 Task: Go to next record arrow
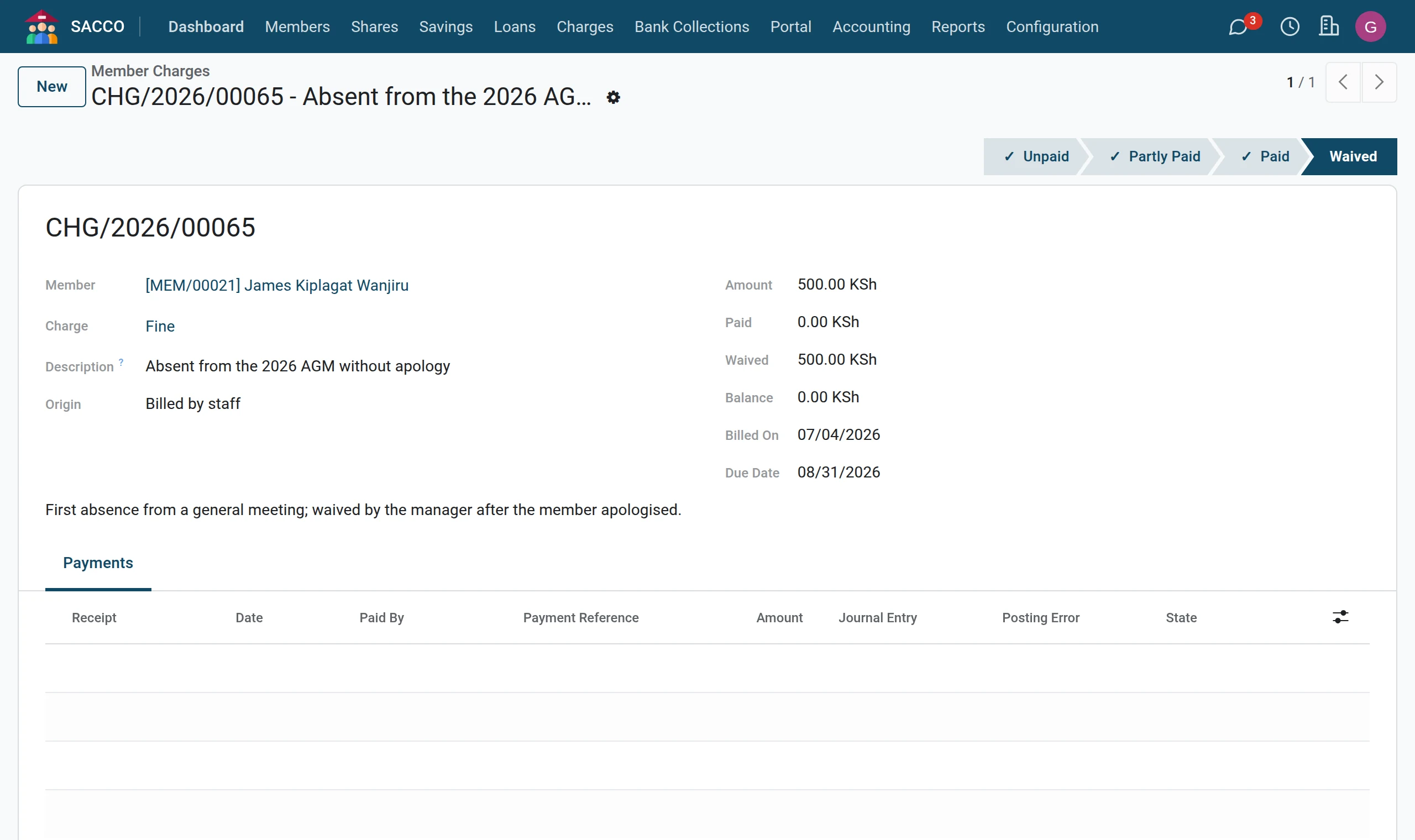pos(1379,82)
